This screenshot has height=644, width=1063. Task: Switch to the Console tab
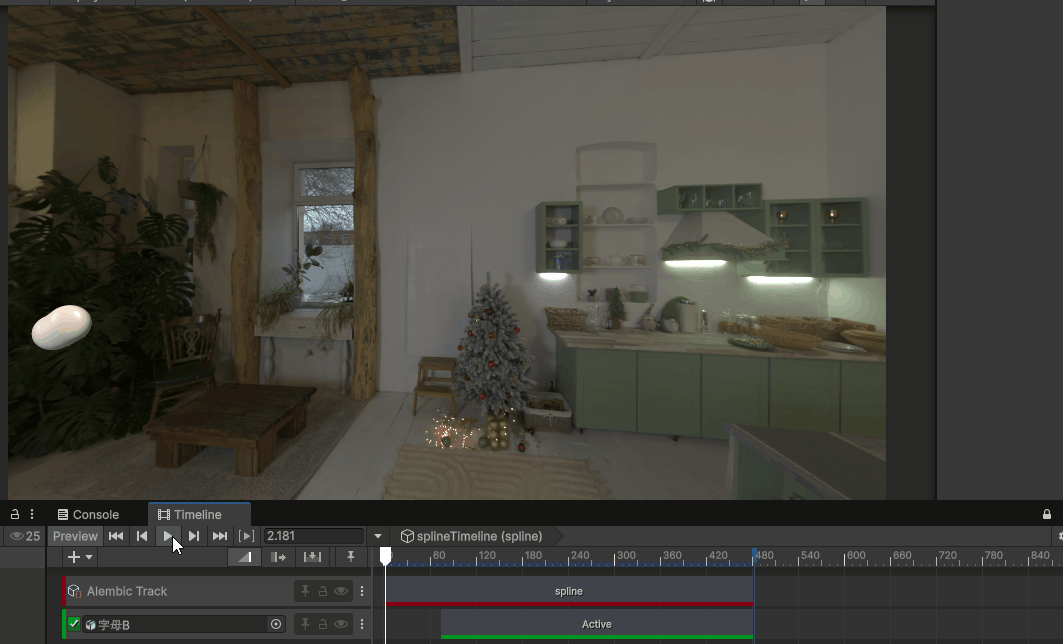click(88, 514)
